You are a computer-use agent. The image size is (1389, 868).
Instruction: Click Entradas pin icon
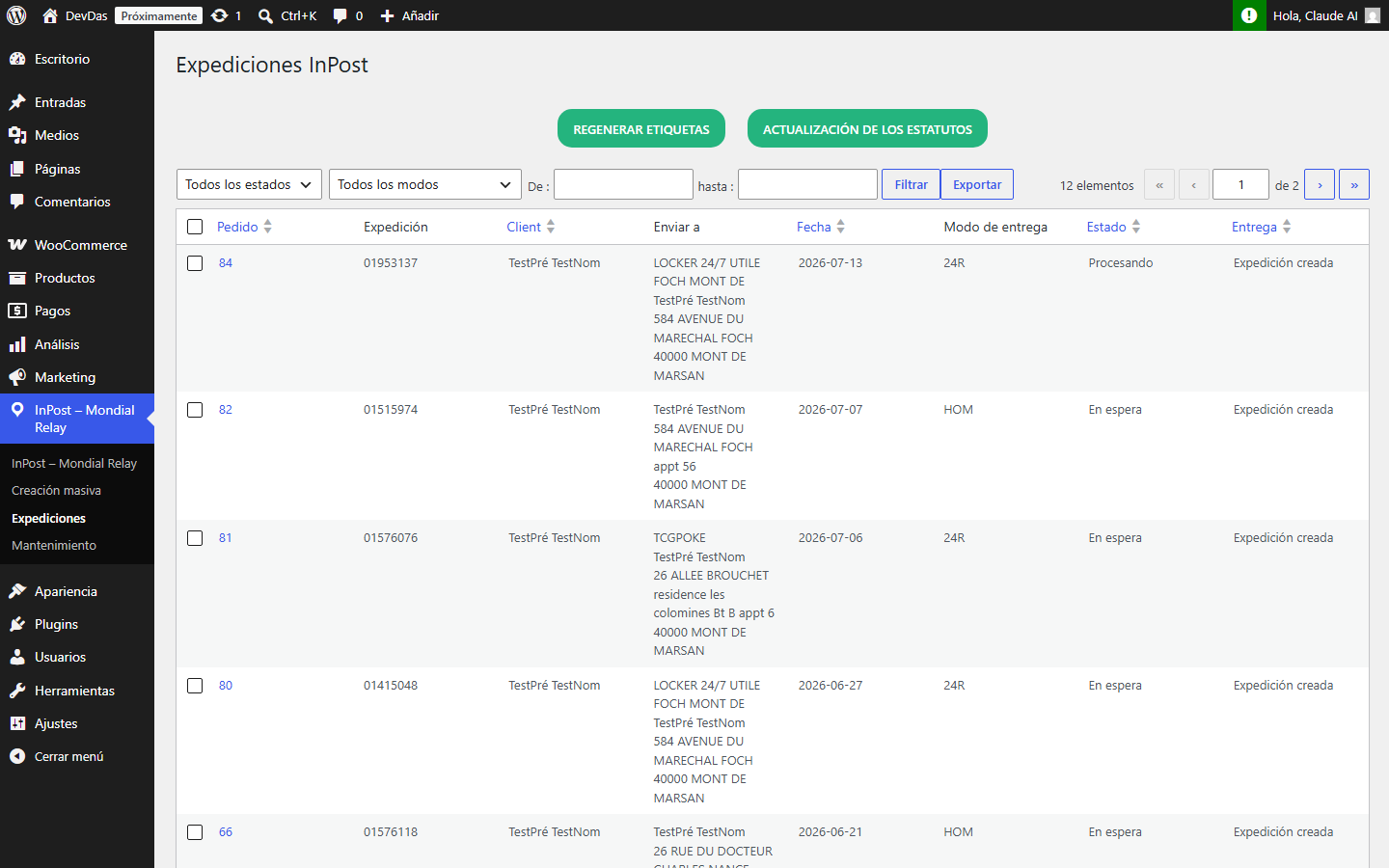(17, 102)
